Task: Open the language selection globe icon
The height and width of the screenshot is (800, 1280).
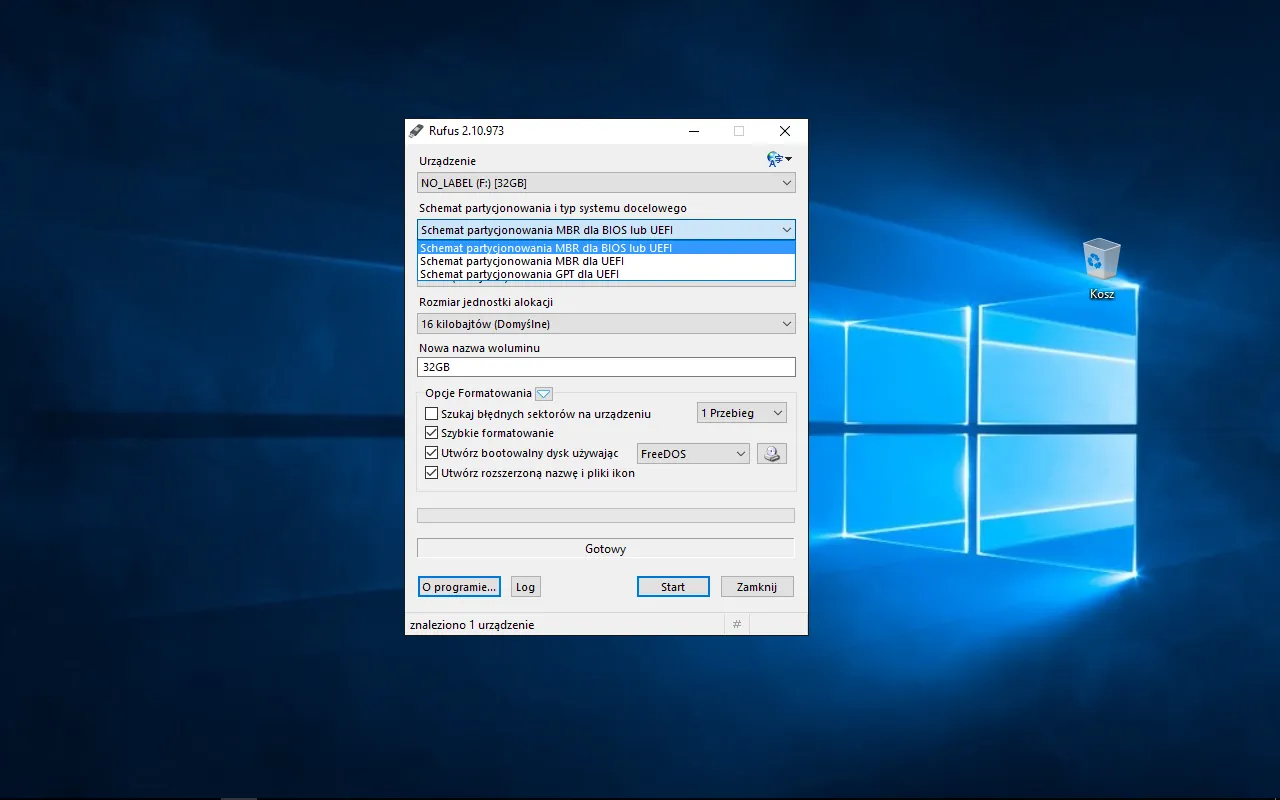Action: (x=777, y=159)
